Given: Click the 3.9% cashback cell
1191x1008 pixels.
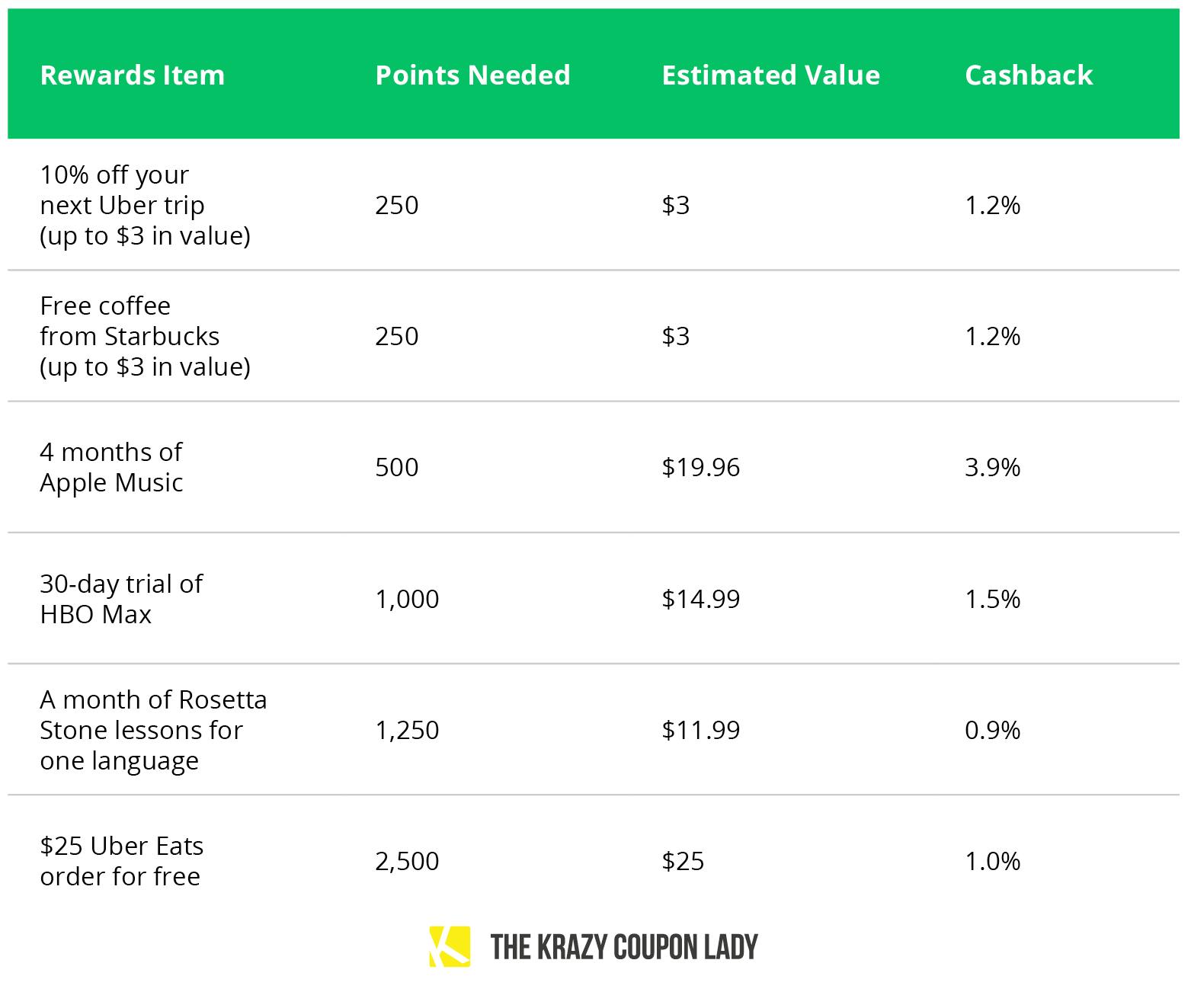Looking at the screenshot, I should [992, 467].
